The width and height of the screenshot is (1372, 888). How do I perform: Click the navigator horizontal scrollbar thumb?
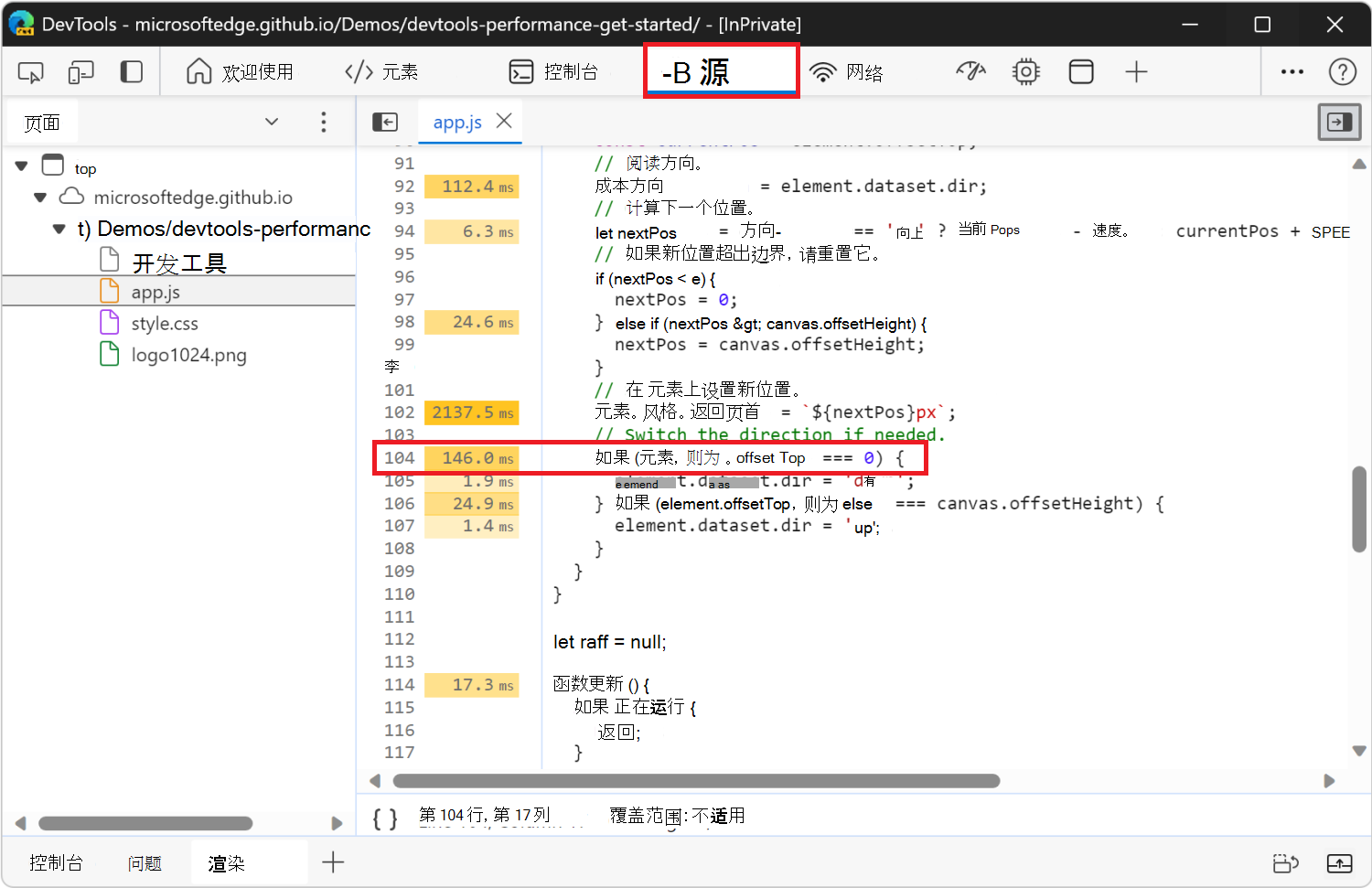pyautogui.click(x=145, y=823)
